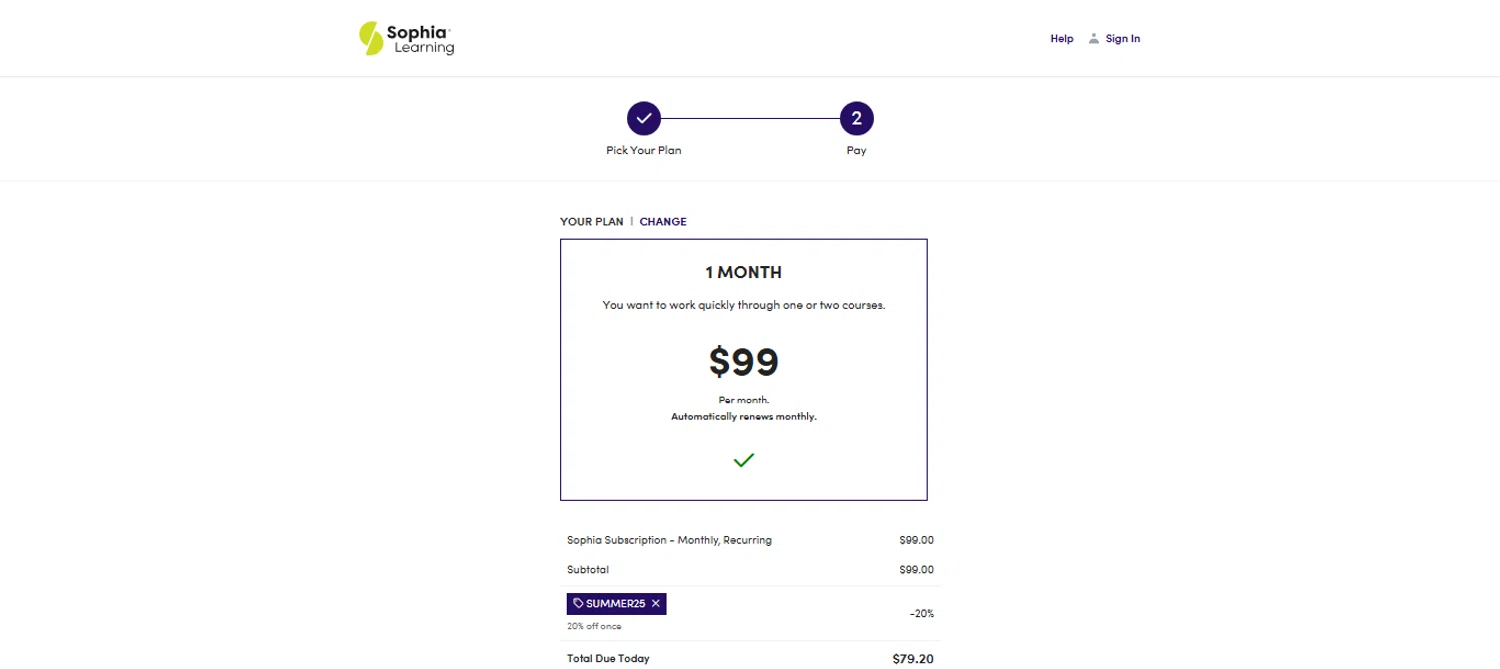Click the green checkmark in plan card
Viewport: 1500px width, 669px height.
pos(743,460)
